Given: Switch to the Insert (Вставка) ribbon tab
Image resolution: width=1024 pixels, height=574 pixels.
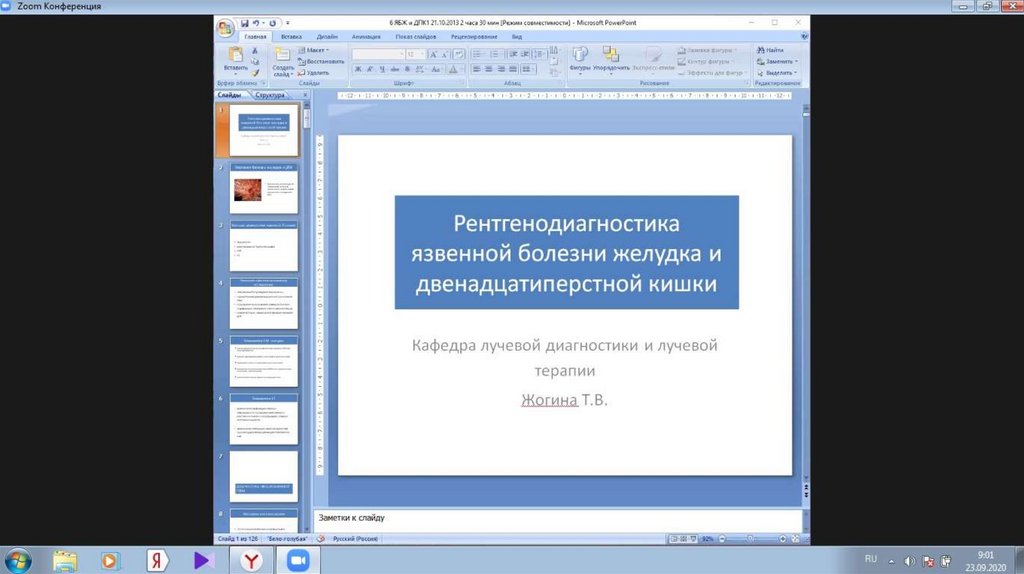Looking at the screenshot, I should click(291, 36).
